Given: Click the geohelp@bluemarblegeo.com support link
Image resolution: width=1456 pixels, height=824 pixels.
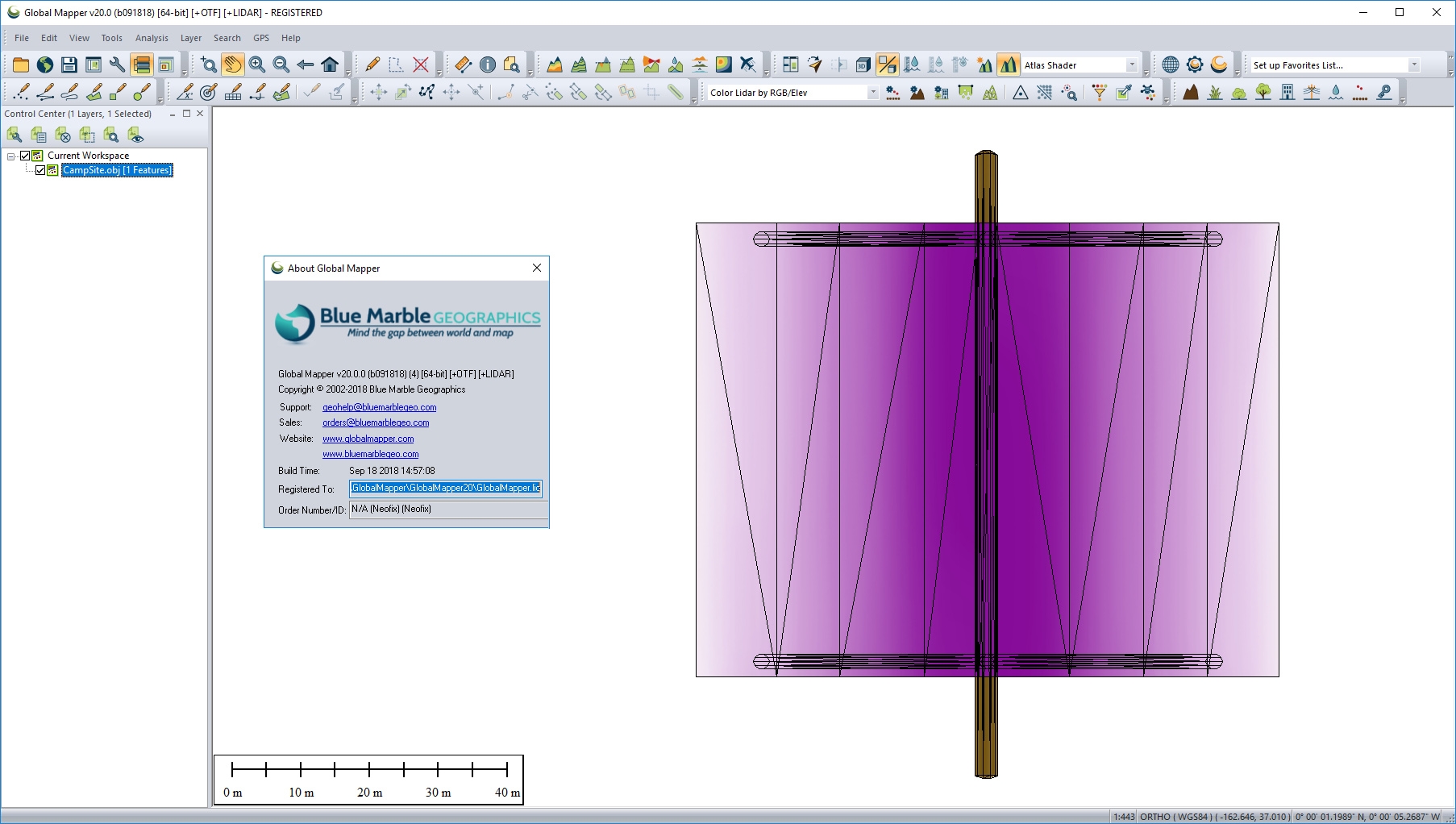Looking at the screenshot, I should click(379, 407).
